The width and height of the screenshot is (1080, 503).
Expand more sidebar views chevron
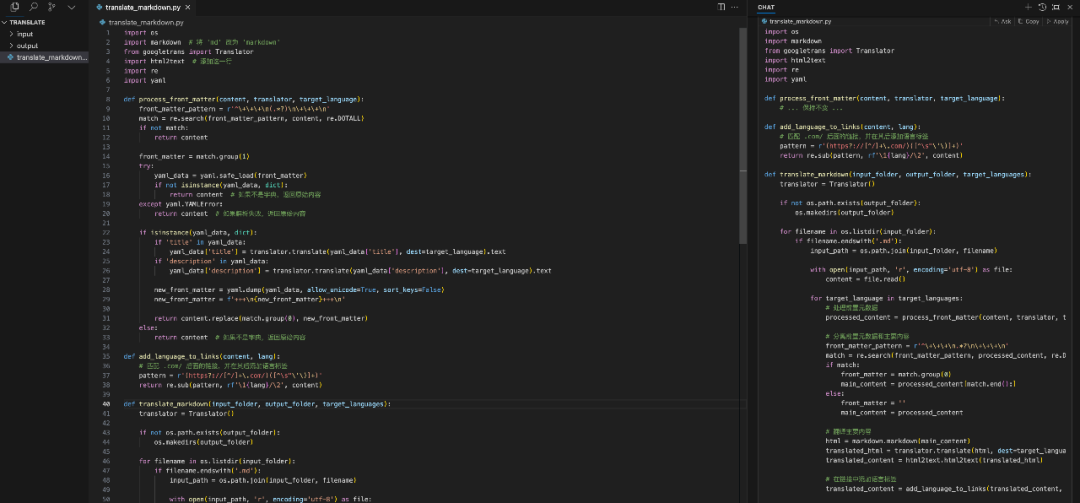[72, 7]
